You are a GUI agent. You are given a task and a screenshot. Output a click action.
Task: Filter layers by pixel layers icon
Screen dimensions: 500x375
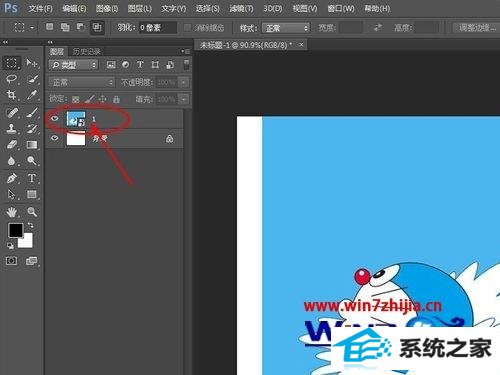111,65
